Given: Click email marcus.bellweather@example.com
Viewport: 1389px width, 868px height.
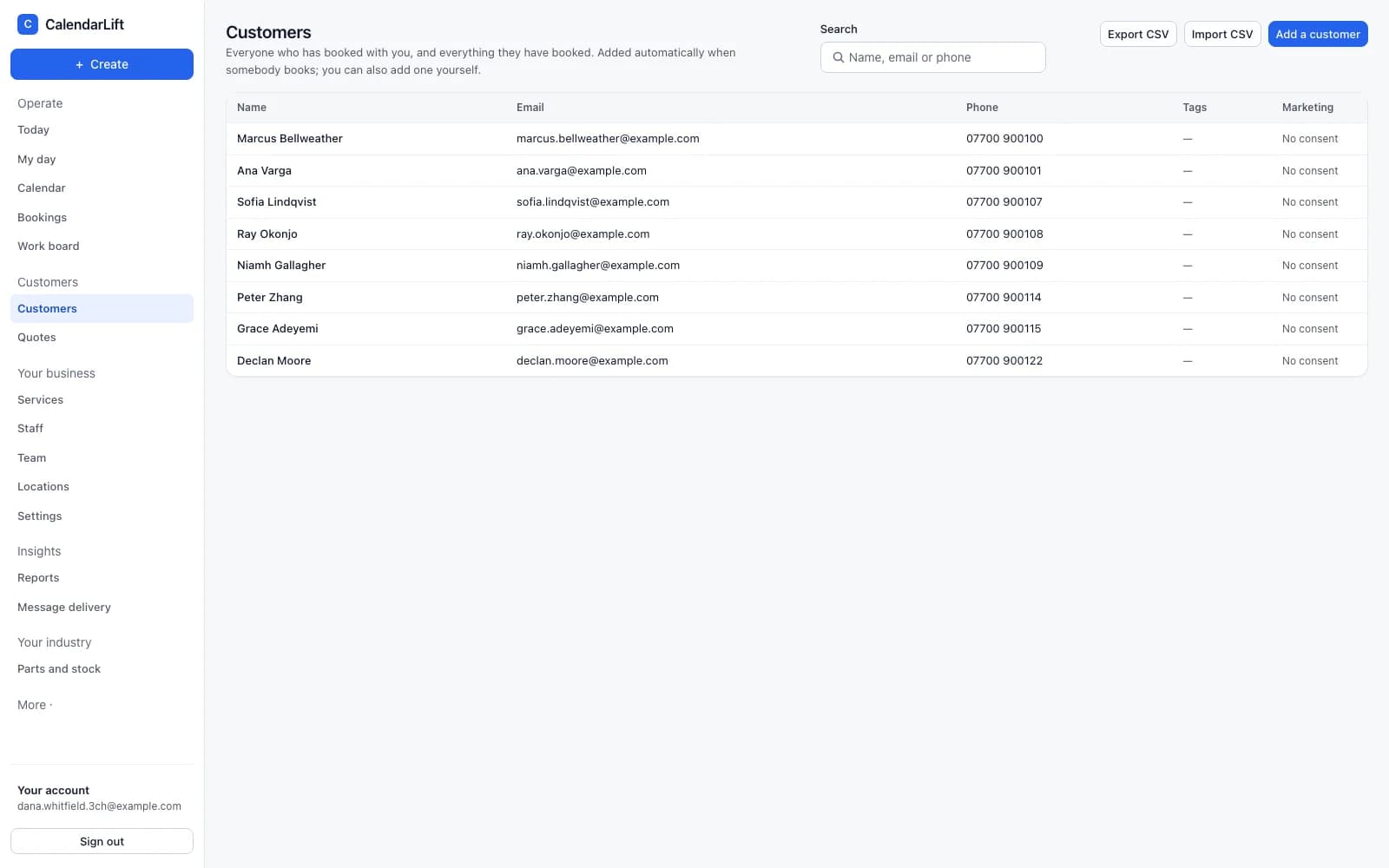Looking at the screenshot, I should (608, 139).
